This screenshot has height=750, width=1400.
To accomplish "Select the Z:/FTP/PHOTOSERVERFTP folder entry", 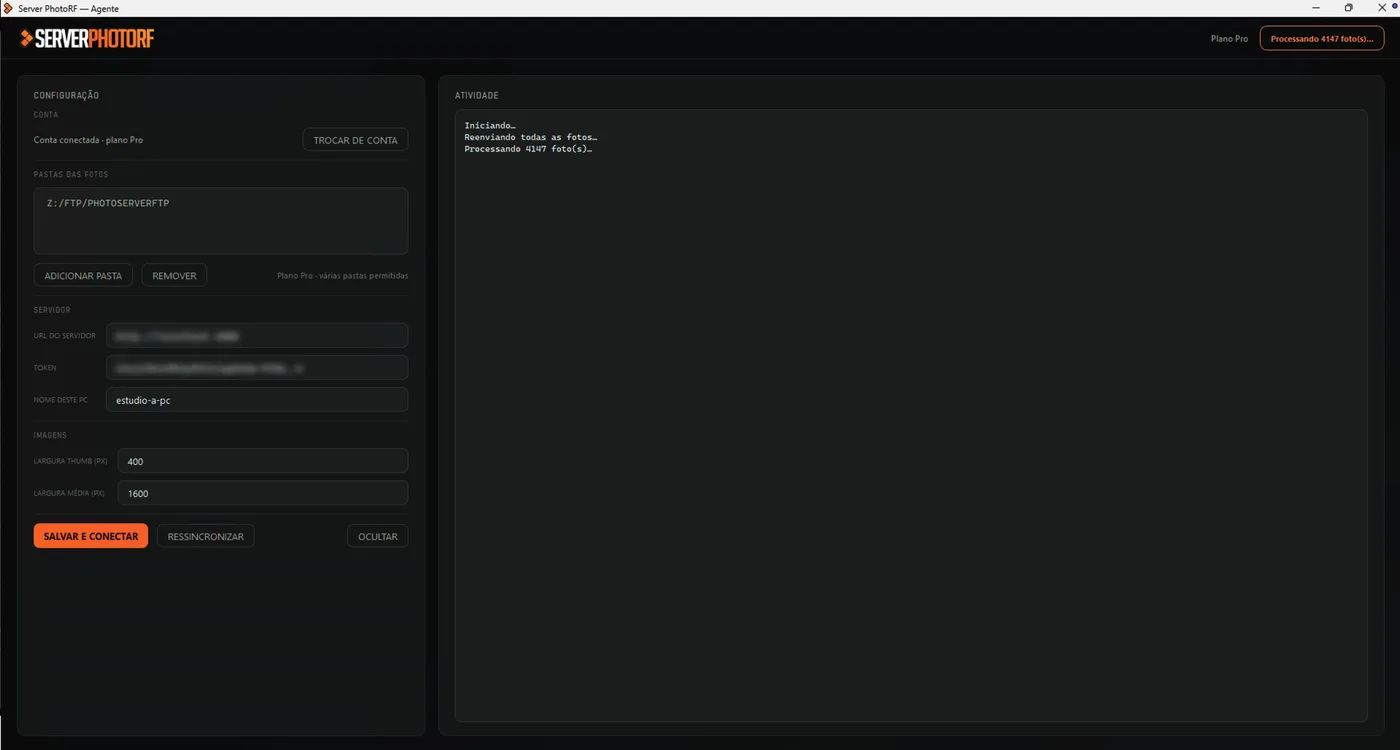I will point(108,203).
